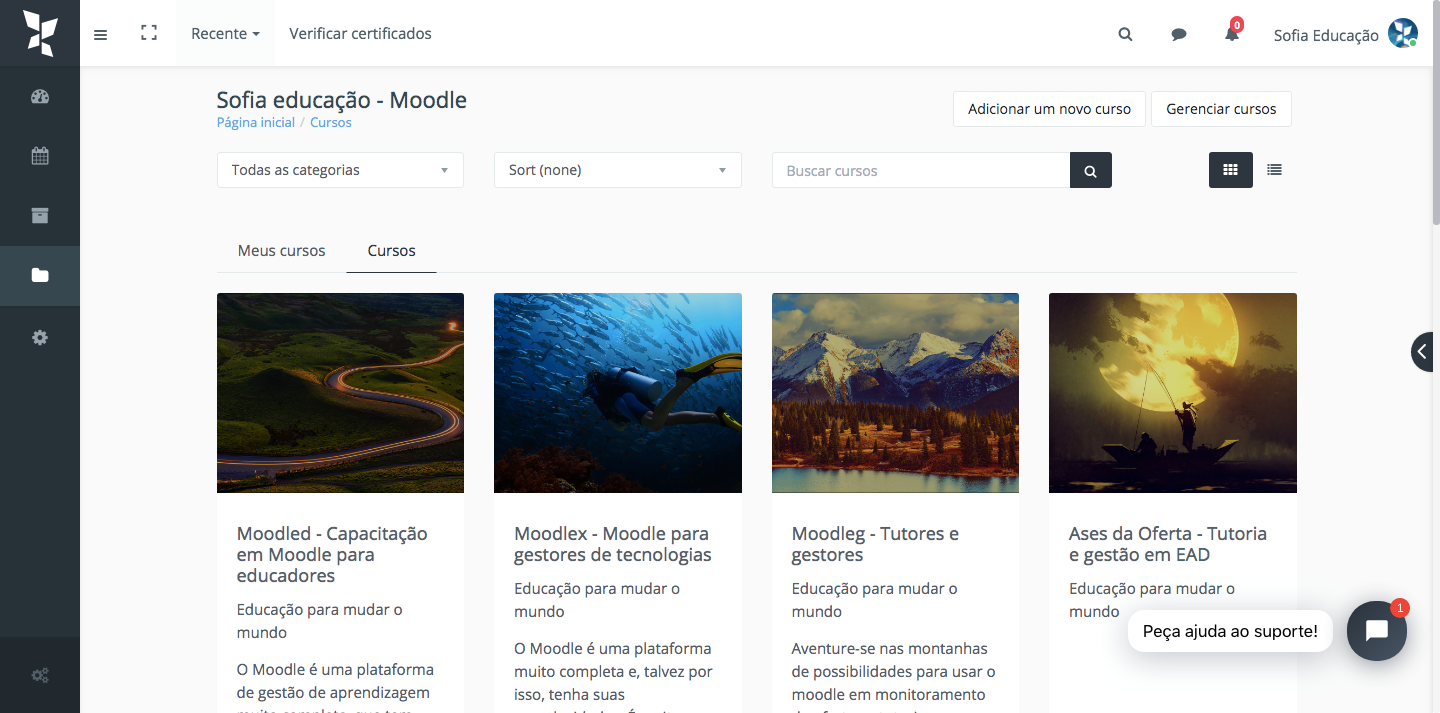This screenshot has height=713, width=1440.
Task: Open the messages speech bubble icon
Action: click(x=1179, y=34)
